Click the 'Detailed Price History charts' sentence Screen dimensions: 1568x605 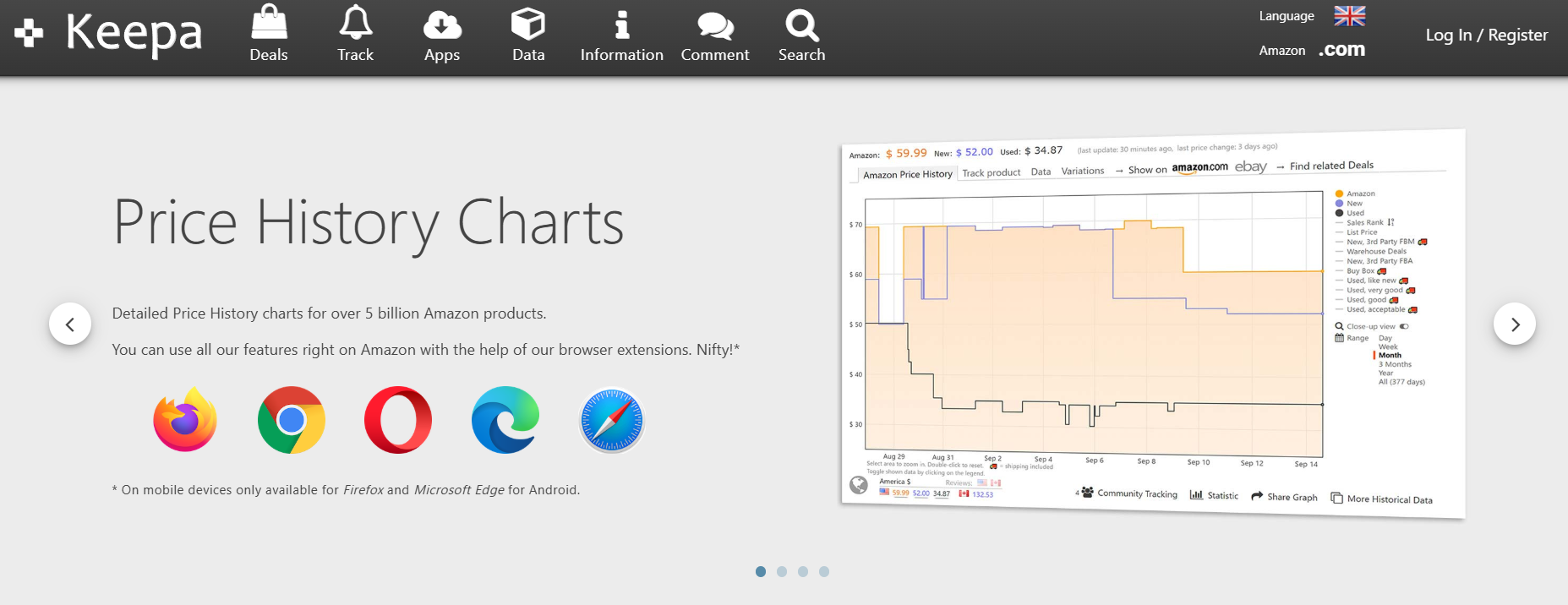pos(330,313)
